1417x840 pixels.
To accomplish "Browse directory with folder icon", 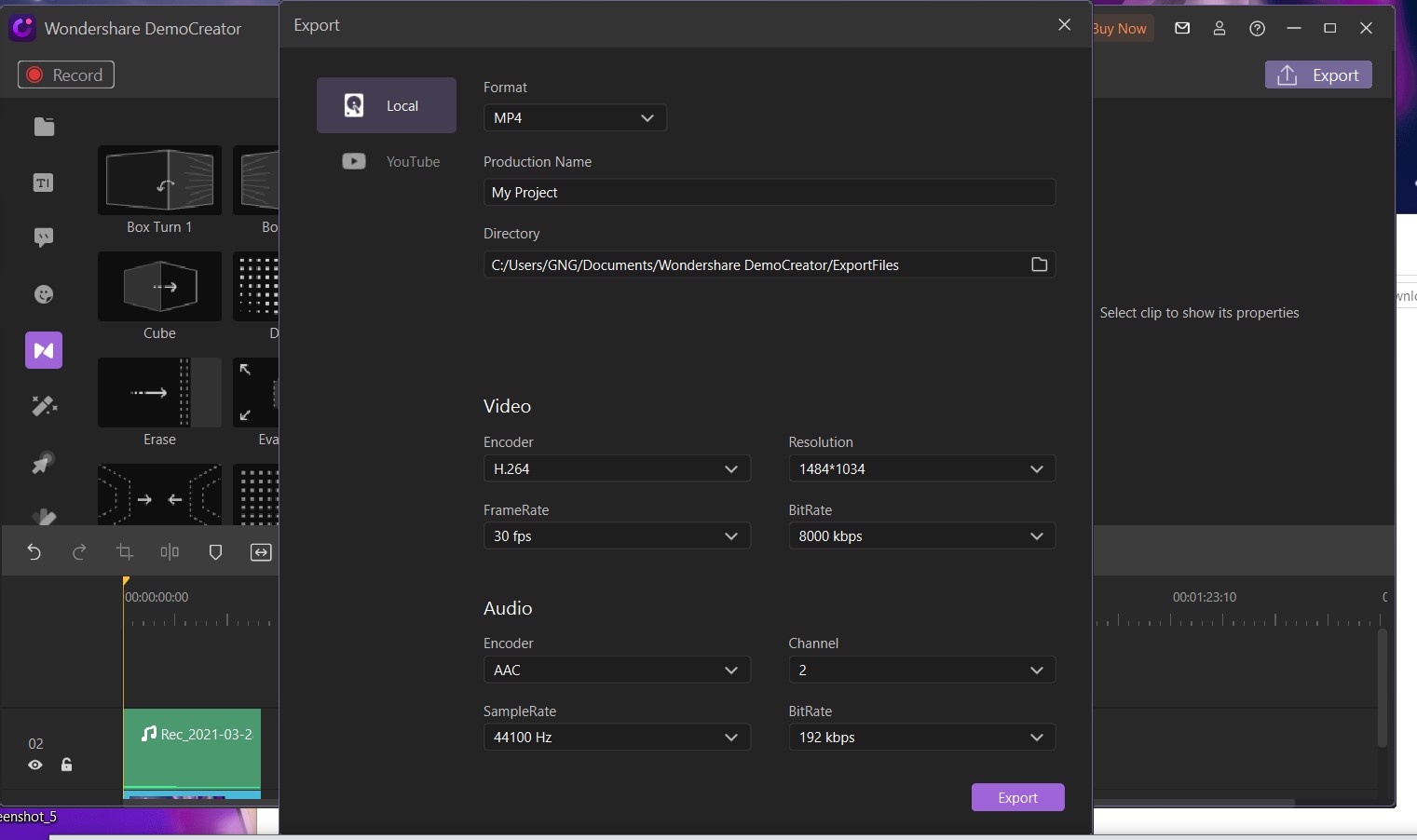I will click(x=1040, y=264).
